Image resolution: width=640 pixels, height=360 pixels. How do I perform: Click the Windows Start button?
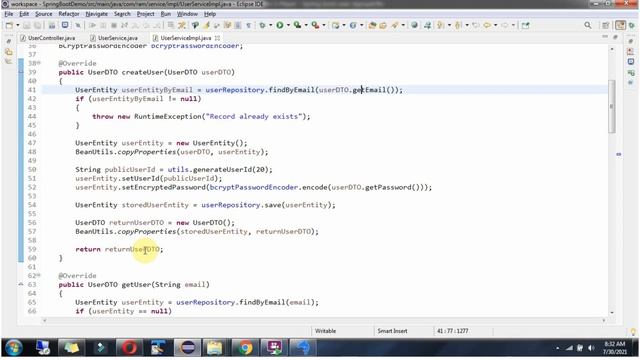(x=13, y=348)
